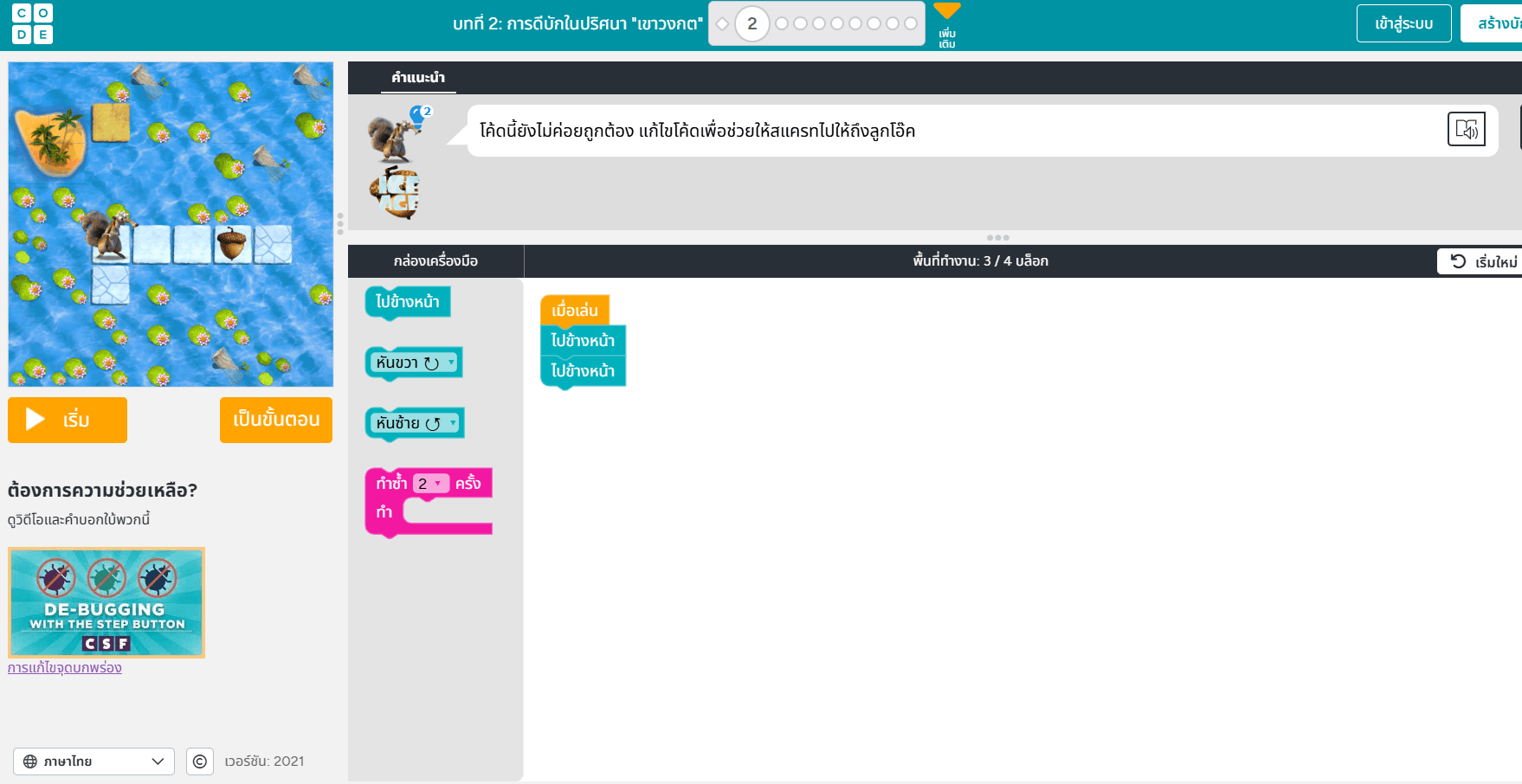The width and height of the screenshot is (1522, 784).
Task: Select the ไปข้างหน้า toolbox block
Action: (408, 302)
